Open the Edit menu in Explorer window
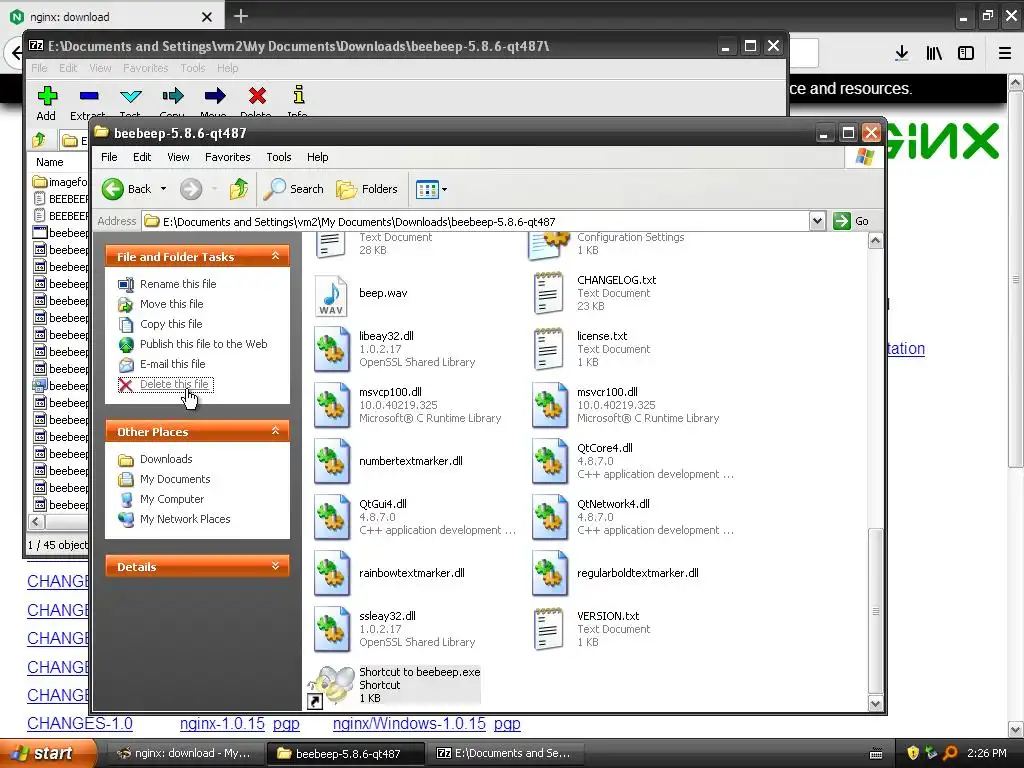This screenshot has height=768, width=1024. click(142, 157)
